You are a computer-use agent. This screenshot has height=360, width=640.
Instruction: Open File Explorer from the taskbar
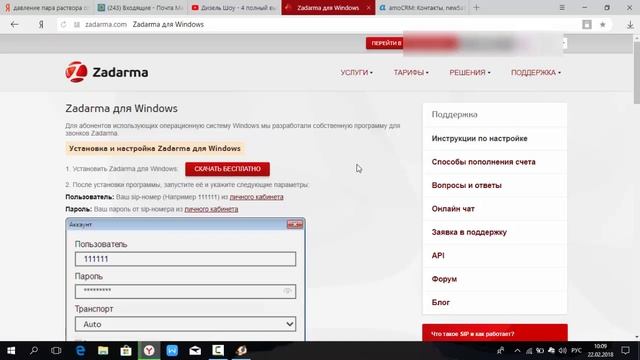click(103, 350)
